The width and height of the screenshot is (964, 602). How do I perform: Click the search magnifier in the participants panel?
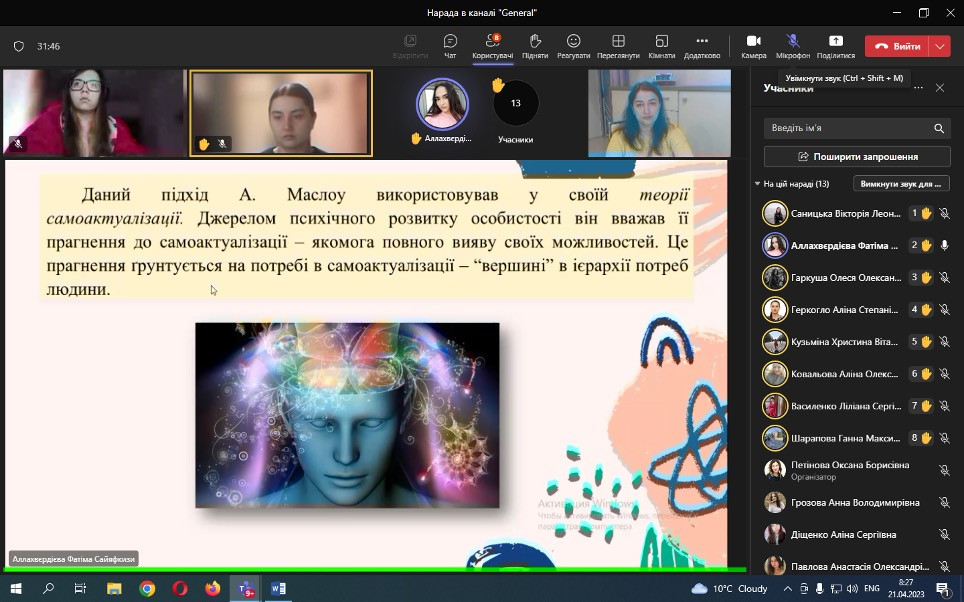point(939,129)
